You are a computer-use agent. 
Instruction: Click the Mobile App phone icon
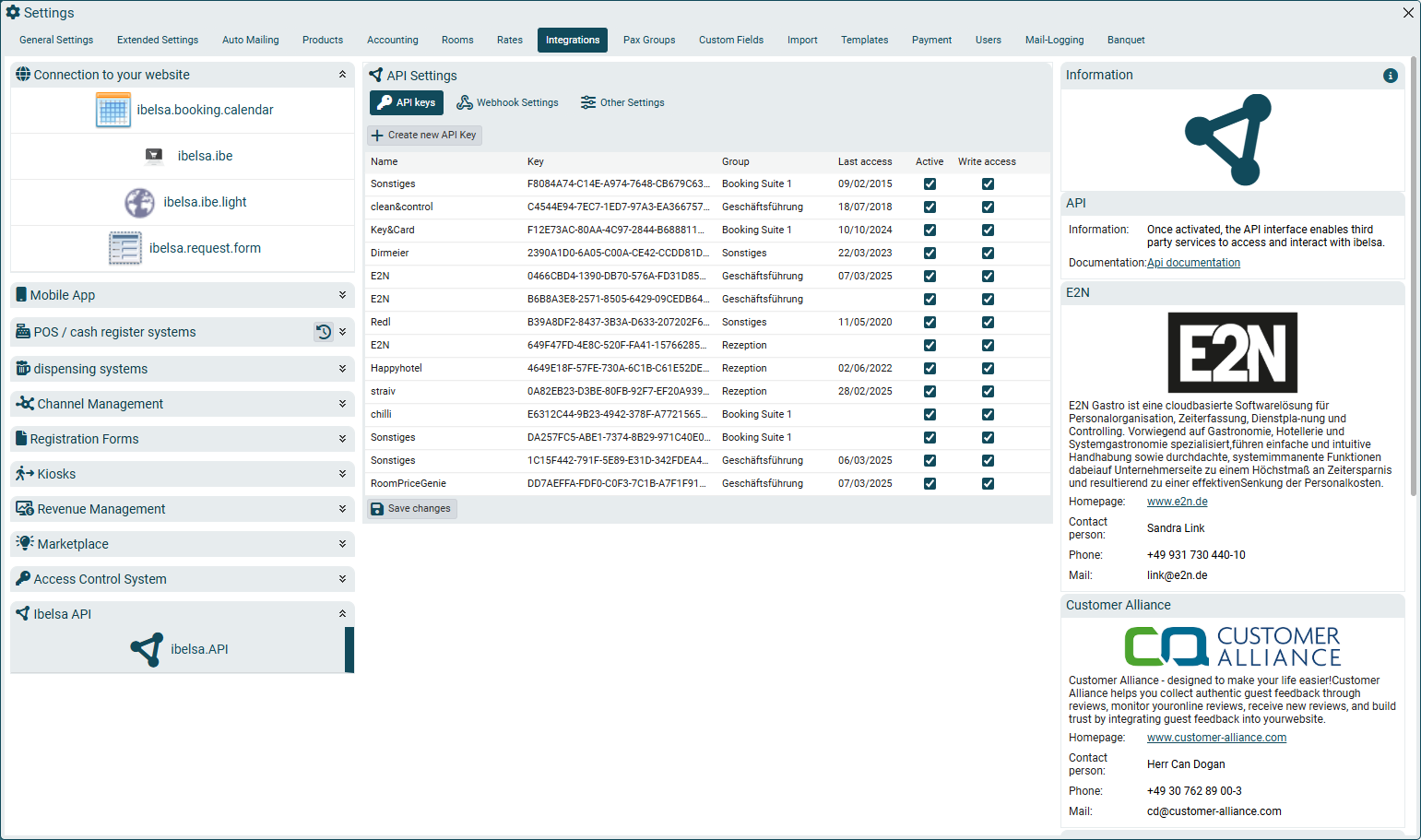(x=21, y=295)
